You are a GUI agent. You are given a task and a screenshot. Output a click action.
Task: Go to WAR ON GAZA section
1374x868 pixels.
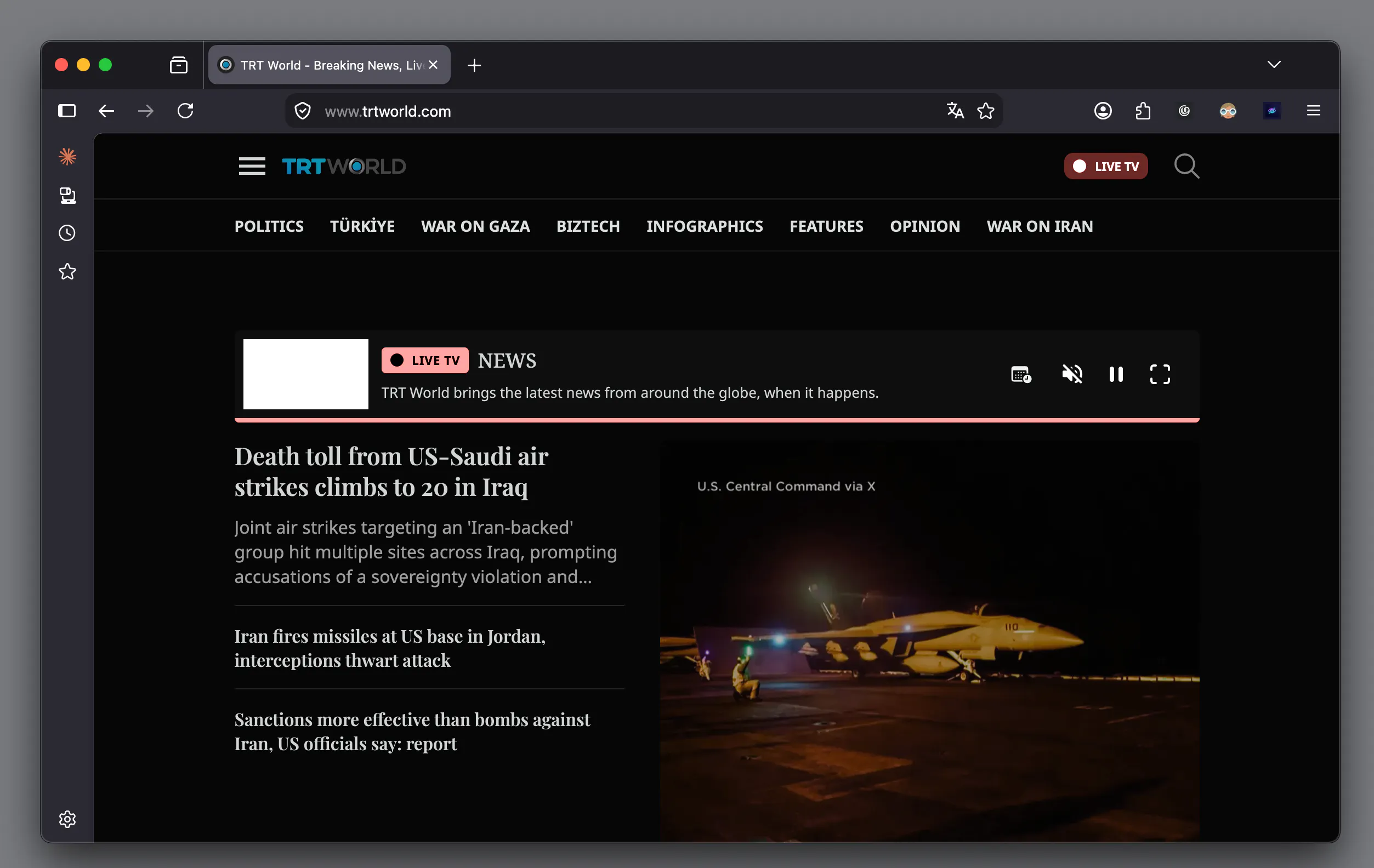(475, 226)
